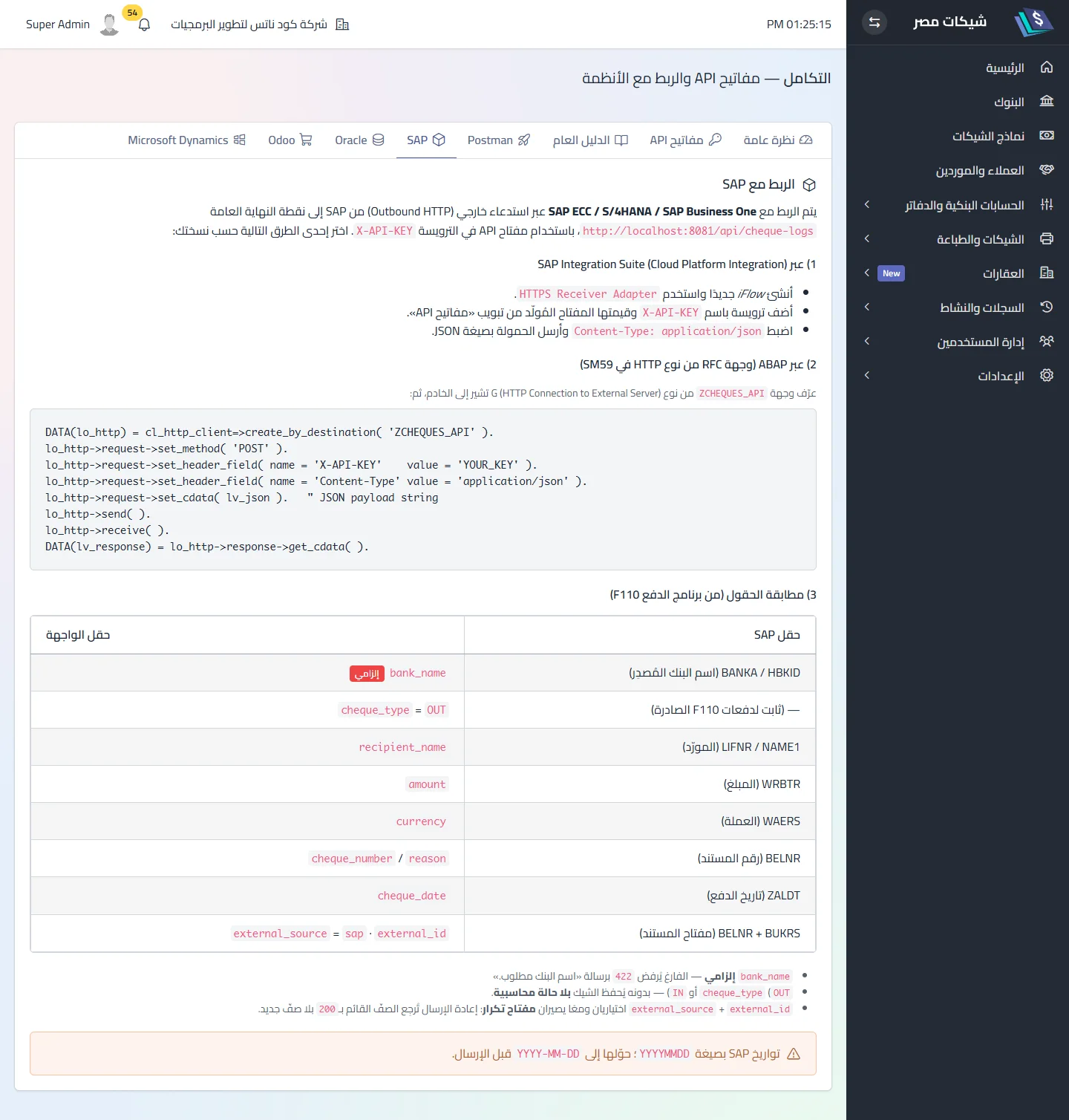
Task: Click the PM 01:25:15 clock text
Action: (799, 25)
